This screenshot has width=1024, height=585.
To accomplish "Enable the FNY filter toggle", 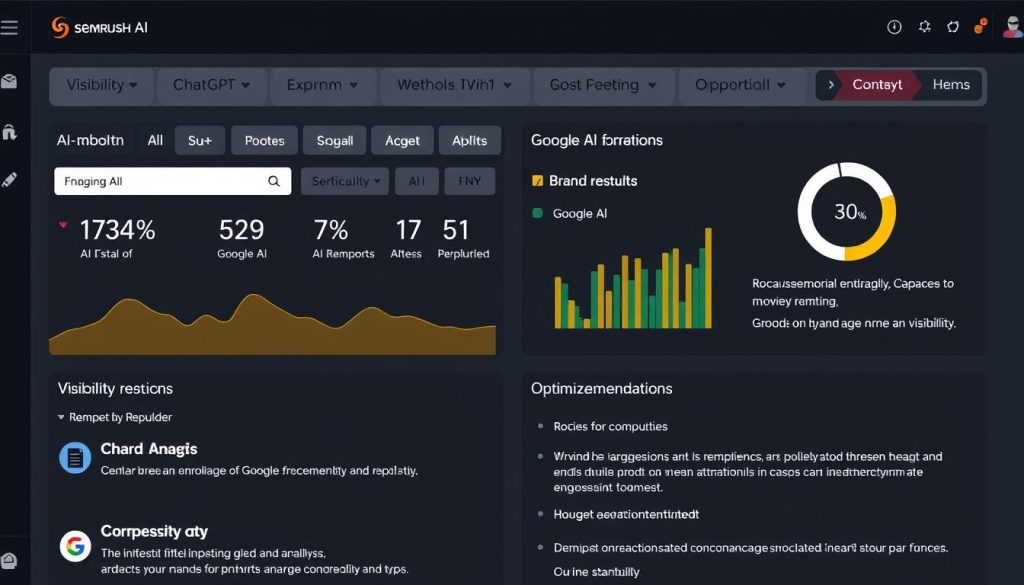I will pyautogui.click(x=469, y=181).
